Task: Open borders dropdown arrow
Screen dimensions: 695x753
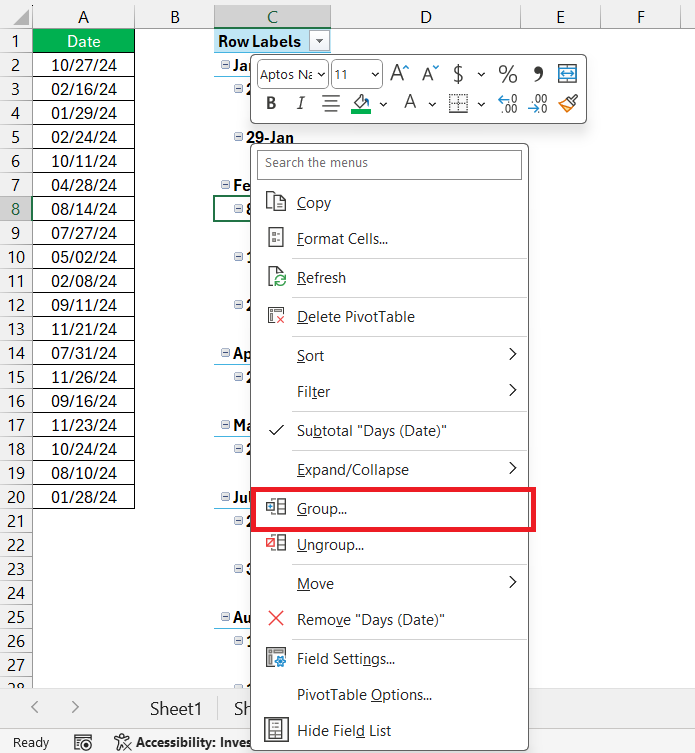Action: [x=481, y=104]
